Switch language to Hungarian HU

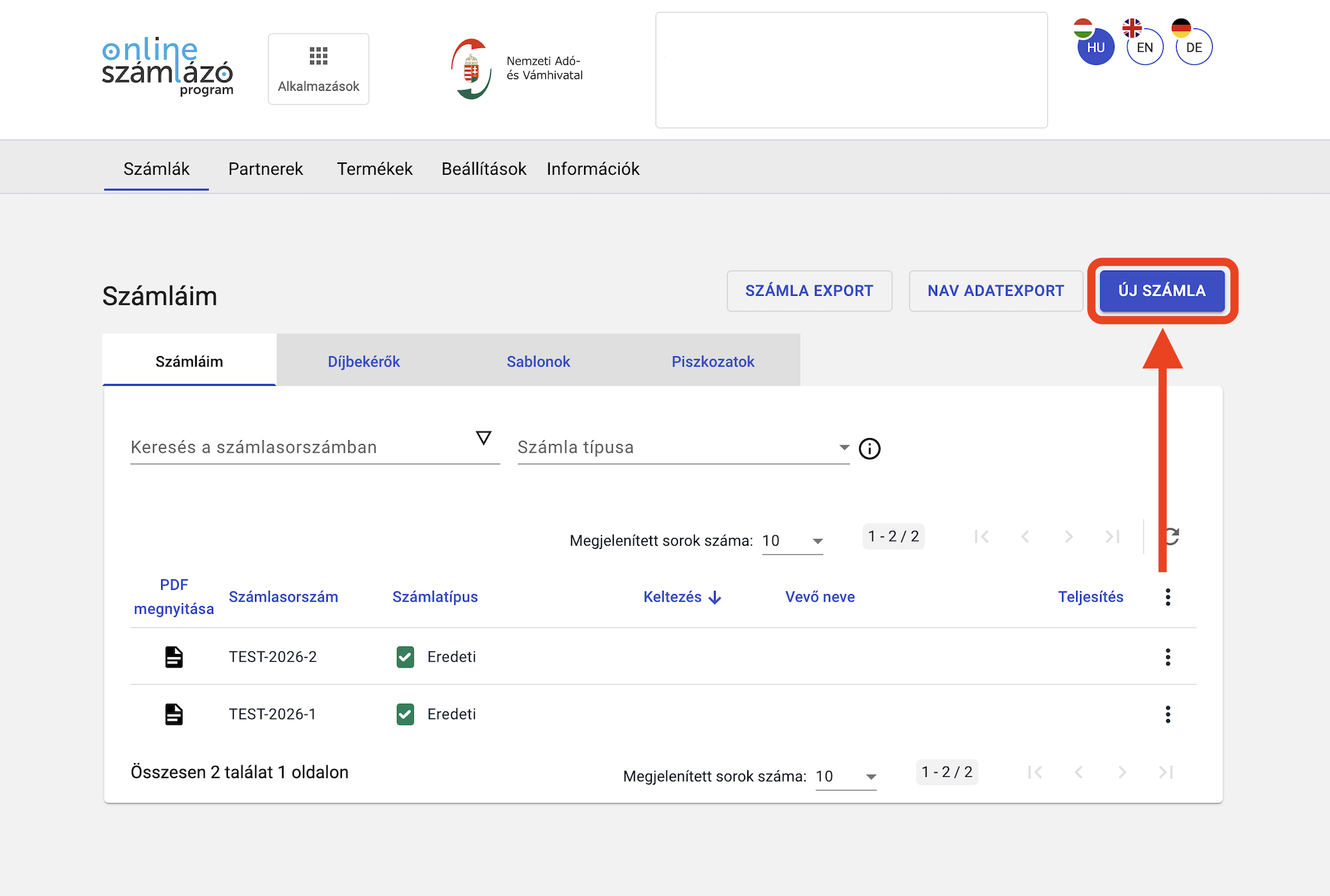coord(1096,47)
